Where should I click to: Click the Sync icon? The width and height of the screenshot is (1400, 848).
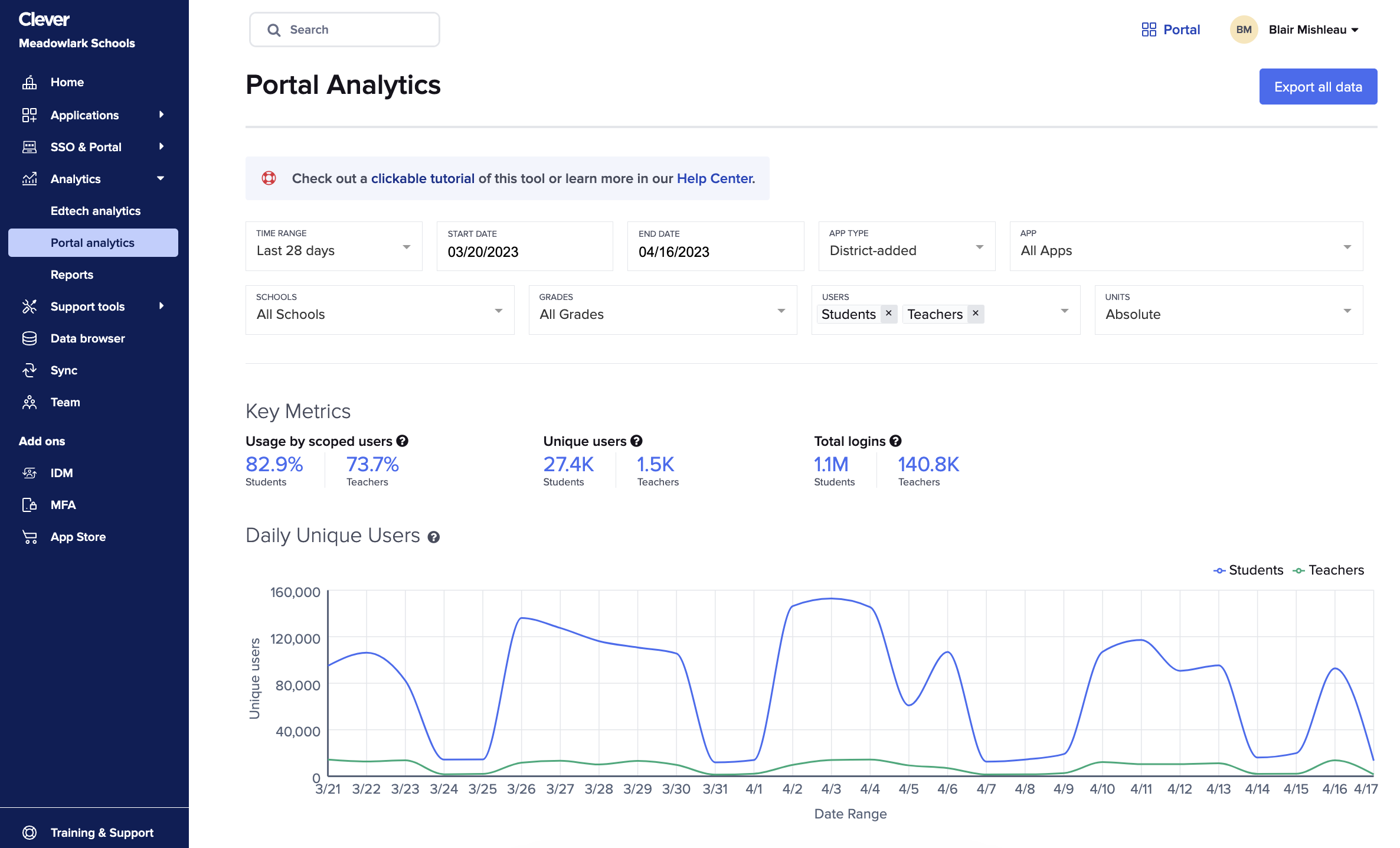click(x=30, y=370)
